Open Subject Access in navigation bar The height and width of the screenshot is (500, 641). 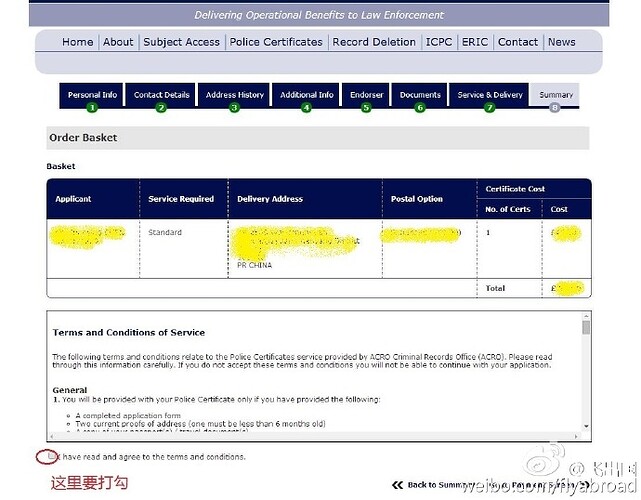[x=181, y=42]
